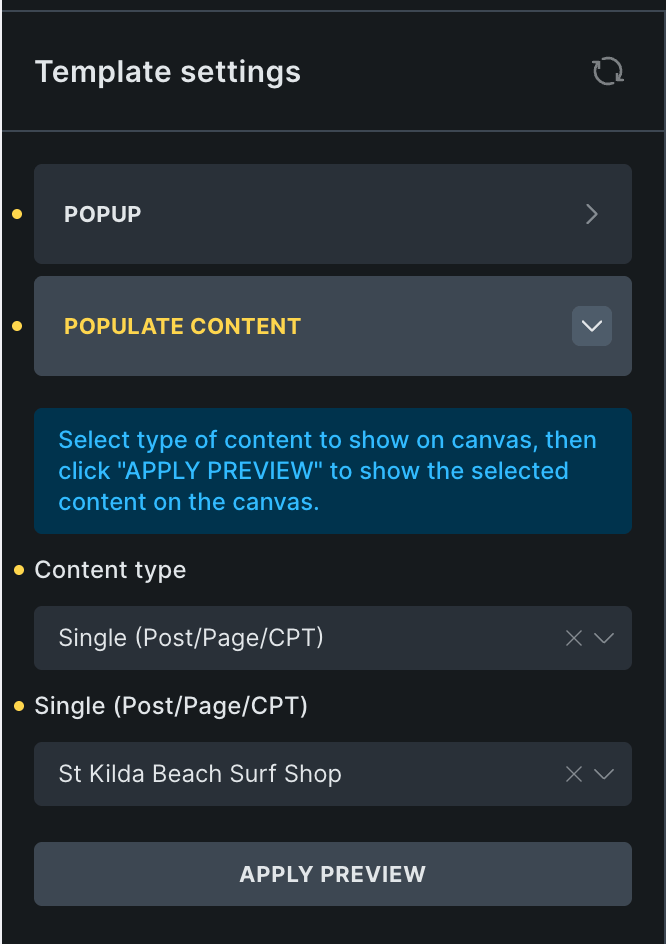
Task: Expand the POPUP group with its right chevron
Action: [592, 214]
